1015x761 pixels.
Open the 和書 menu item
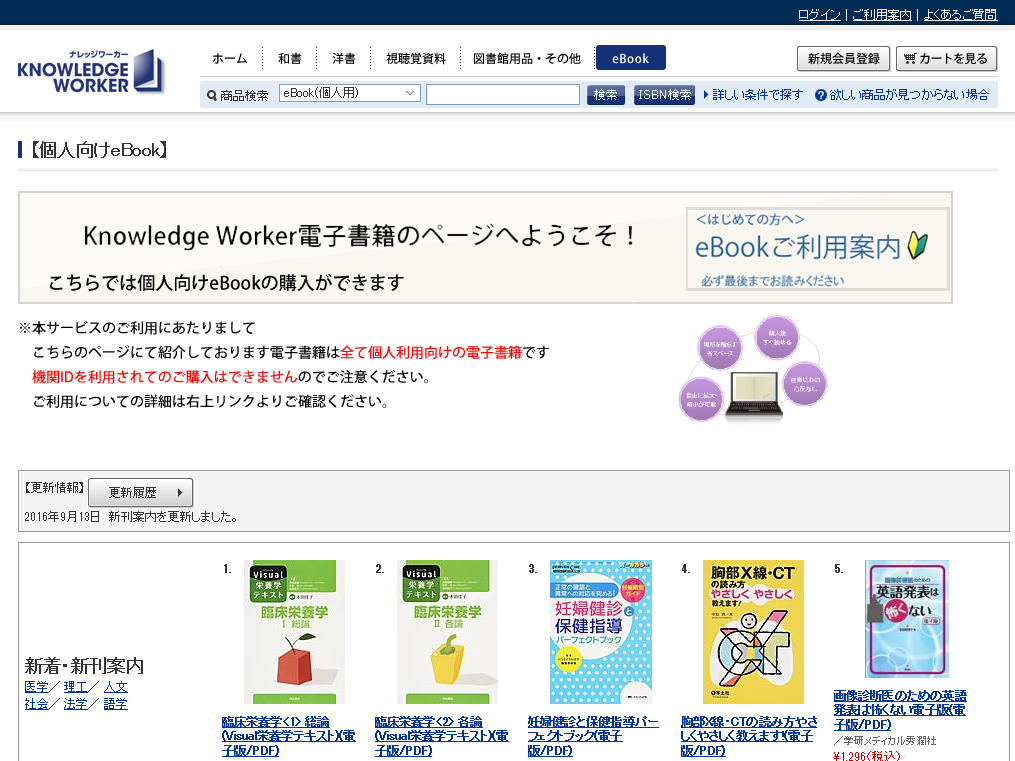coord(289,58)
